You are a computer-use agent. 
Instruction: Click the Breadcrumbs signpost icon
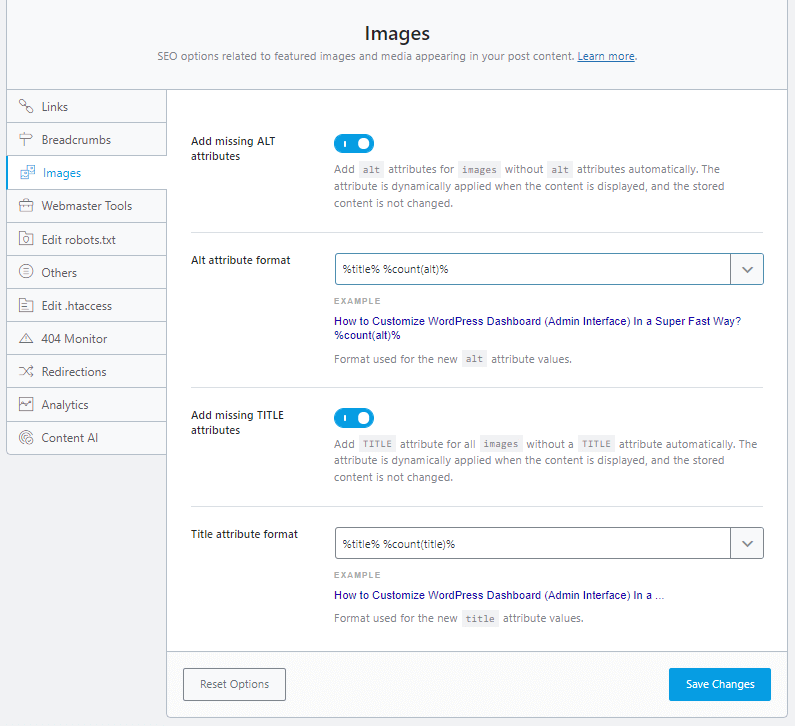tap(26, 140)
